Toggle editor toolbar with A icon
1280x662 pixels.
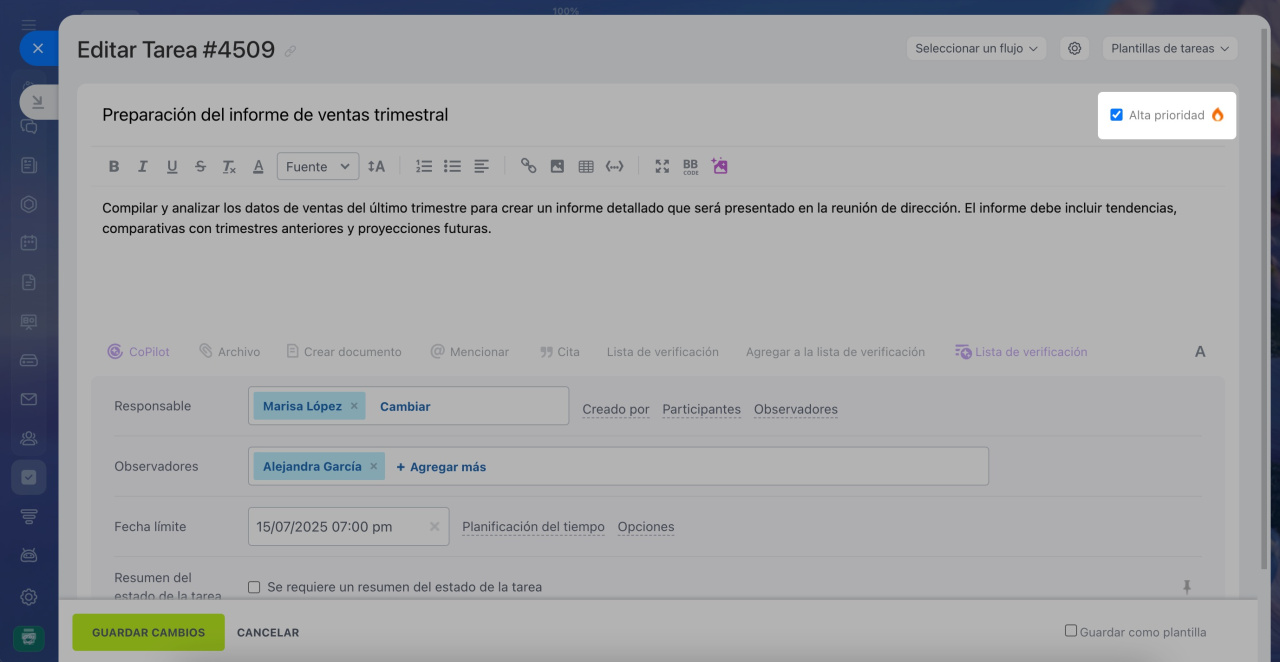[x=1200, y=352]
